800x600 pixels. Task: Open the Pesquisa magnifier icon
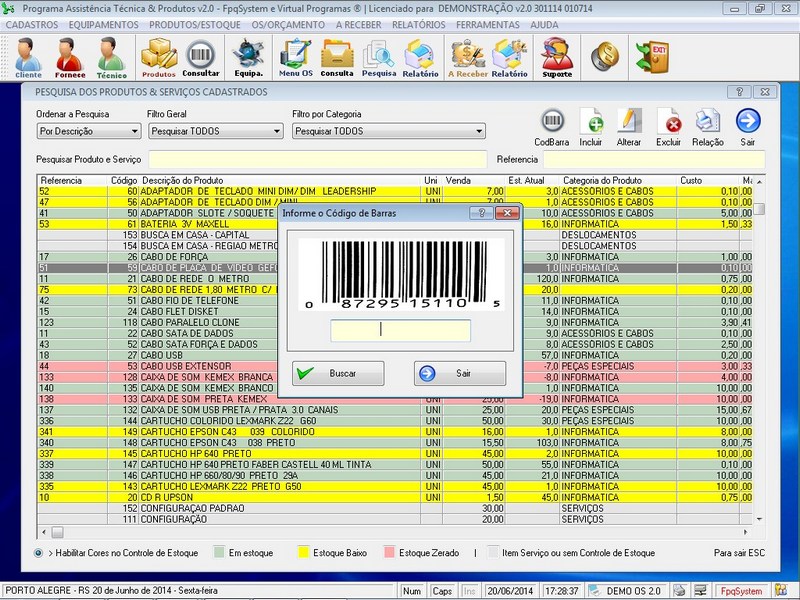pos(379,58)
